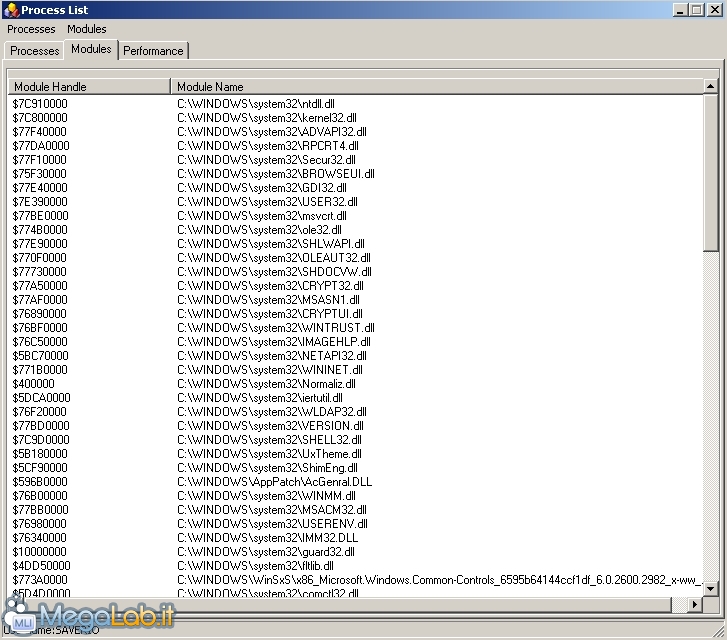
Task: Select the kernel32.dll module row
Action: 356,118
